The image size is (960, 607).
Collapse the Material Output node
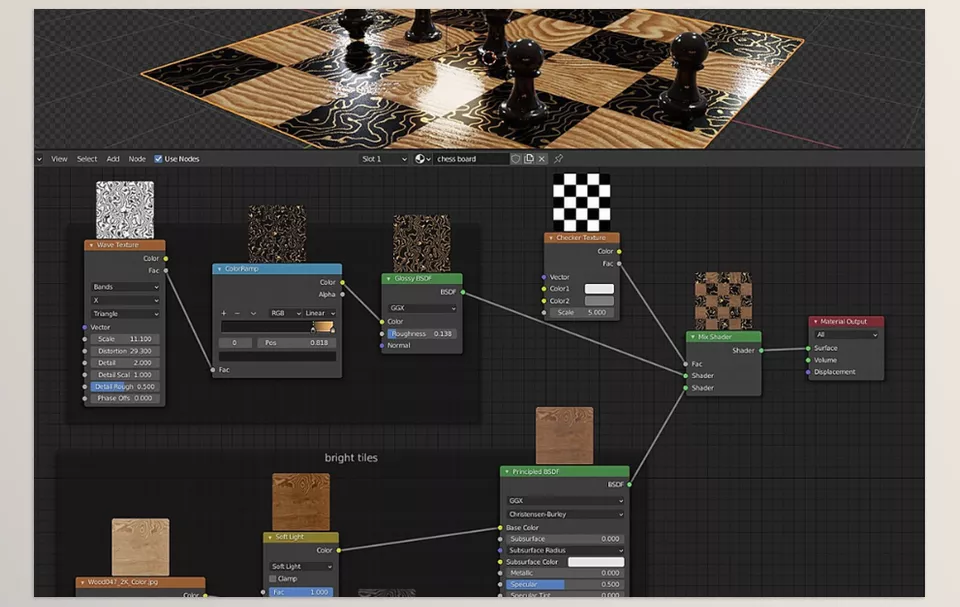pyautogui.click(x=816, y=322)
